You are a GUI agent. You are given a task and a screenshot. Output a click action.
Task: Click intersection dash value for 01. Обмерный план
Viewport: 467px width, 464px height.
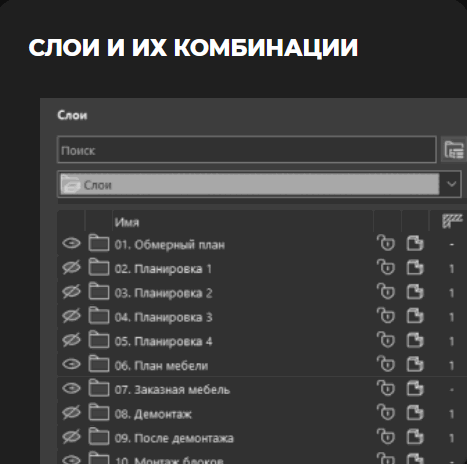(x=452, y=244)
